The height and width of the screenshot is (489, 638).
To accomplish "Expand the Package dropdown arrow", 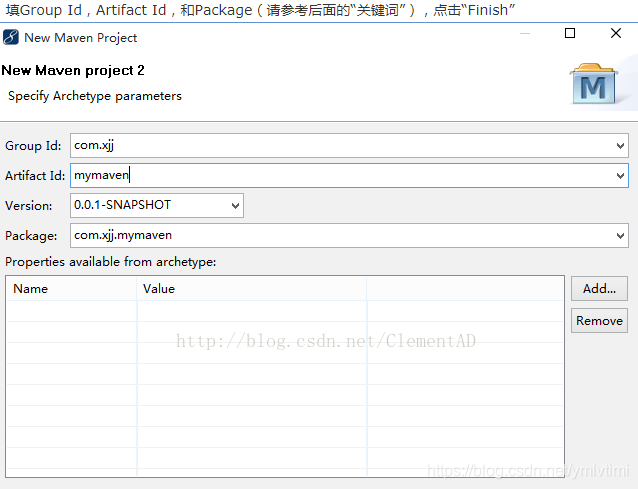I will pyautogui.click(x=620, y=236).
